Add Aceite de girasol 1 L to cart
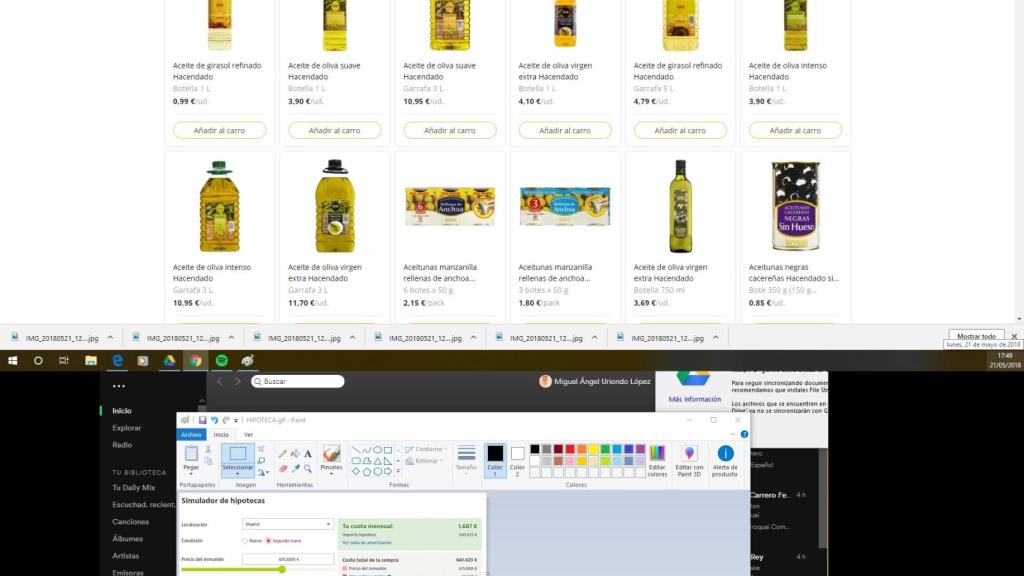Viewport: 1024px width, 576px height. click(x=219, y=130)
